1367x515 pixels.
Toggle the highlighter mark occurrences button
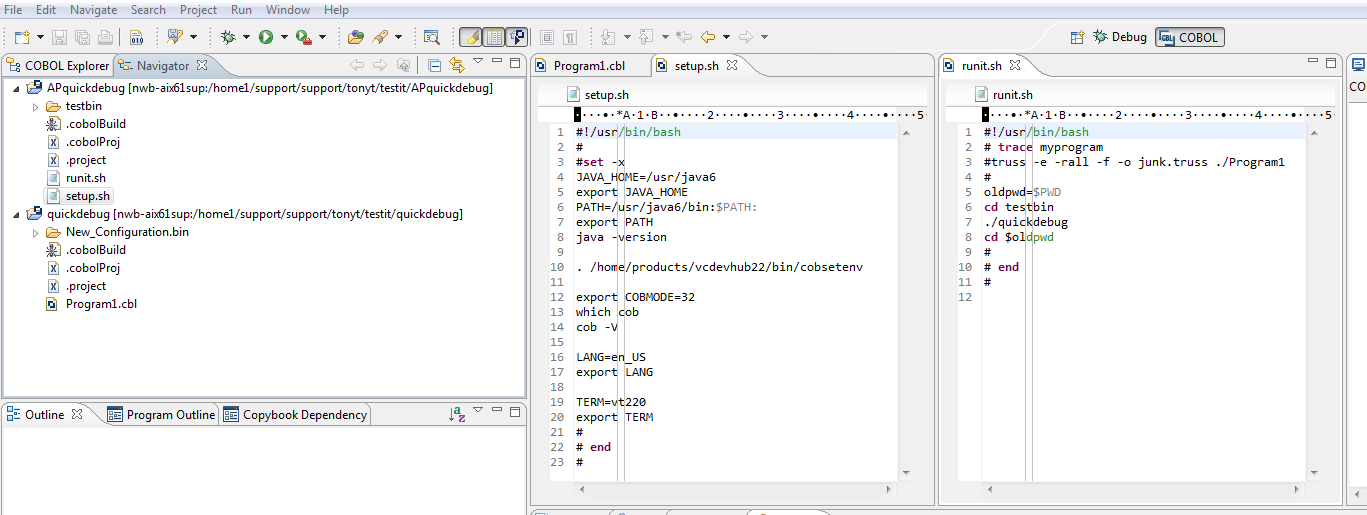coord(469,37)
